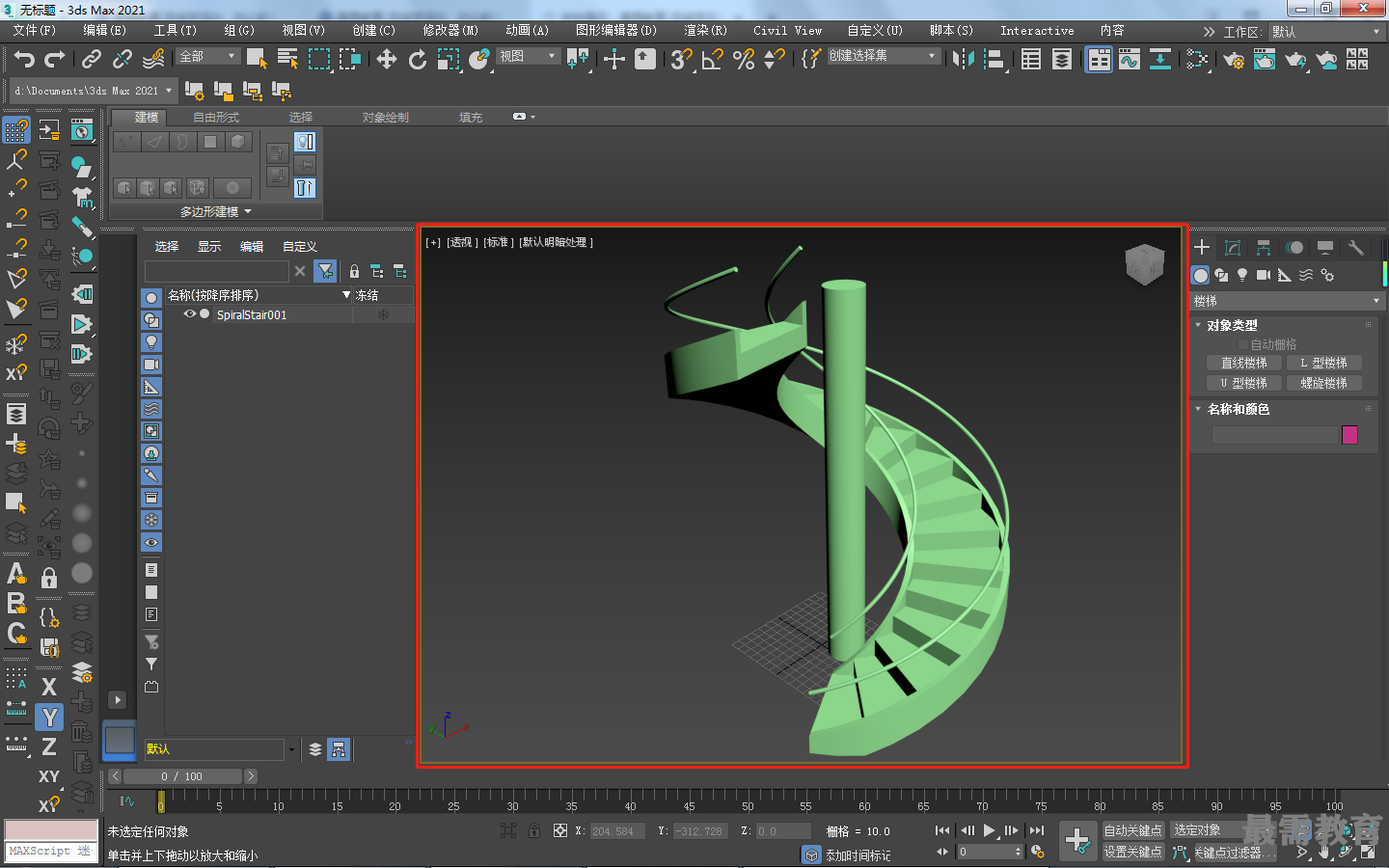Click the Bind to Space Warp icon

click(x=153, y=59)
